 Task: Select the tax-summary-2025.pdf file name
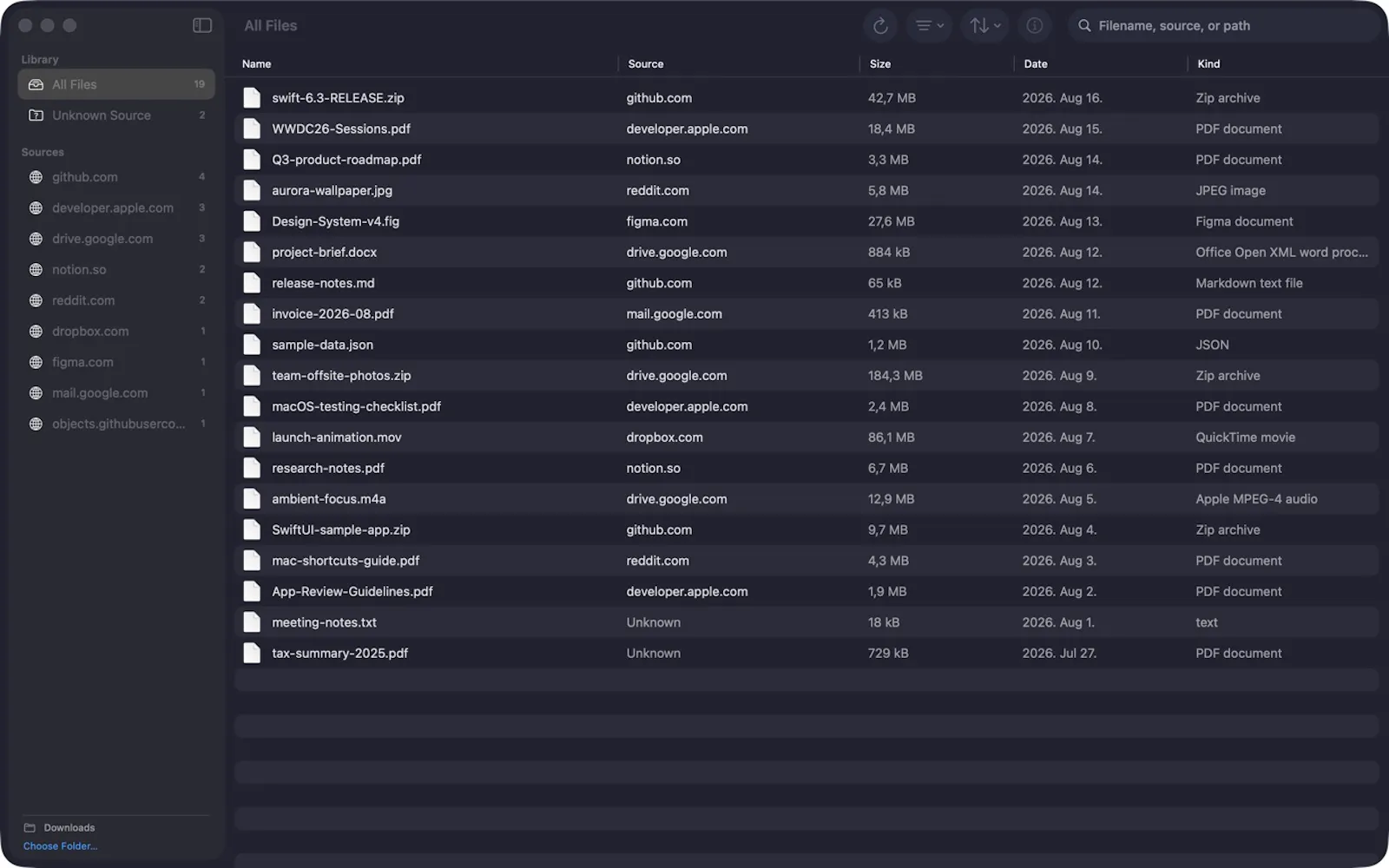[339, 654]
